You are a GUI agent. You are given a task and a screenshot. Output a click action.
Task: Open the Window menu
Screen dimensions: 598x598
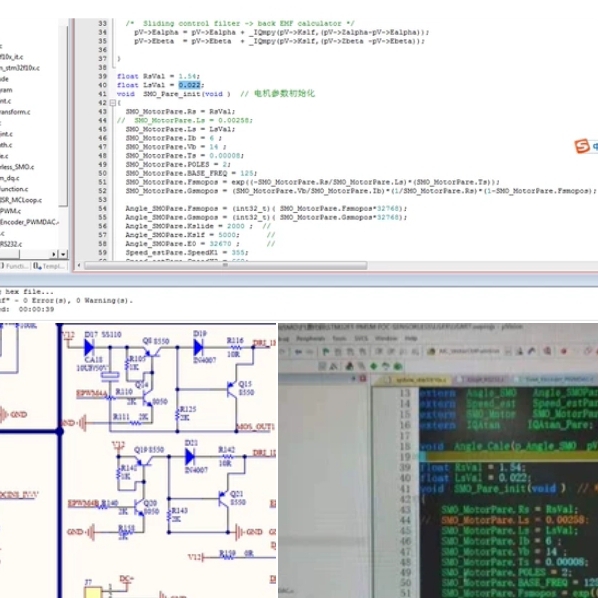(386, 339)
